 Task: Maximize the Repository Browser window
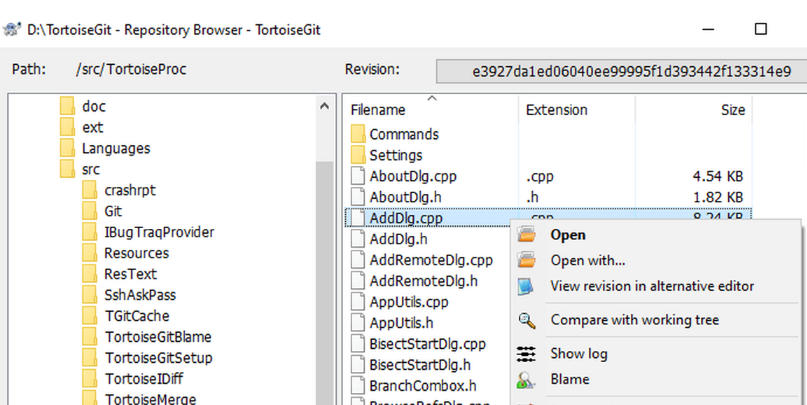click(x=760, y=30)
